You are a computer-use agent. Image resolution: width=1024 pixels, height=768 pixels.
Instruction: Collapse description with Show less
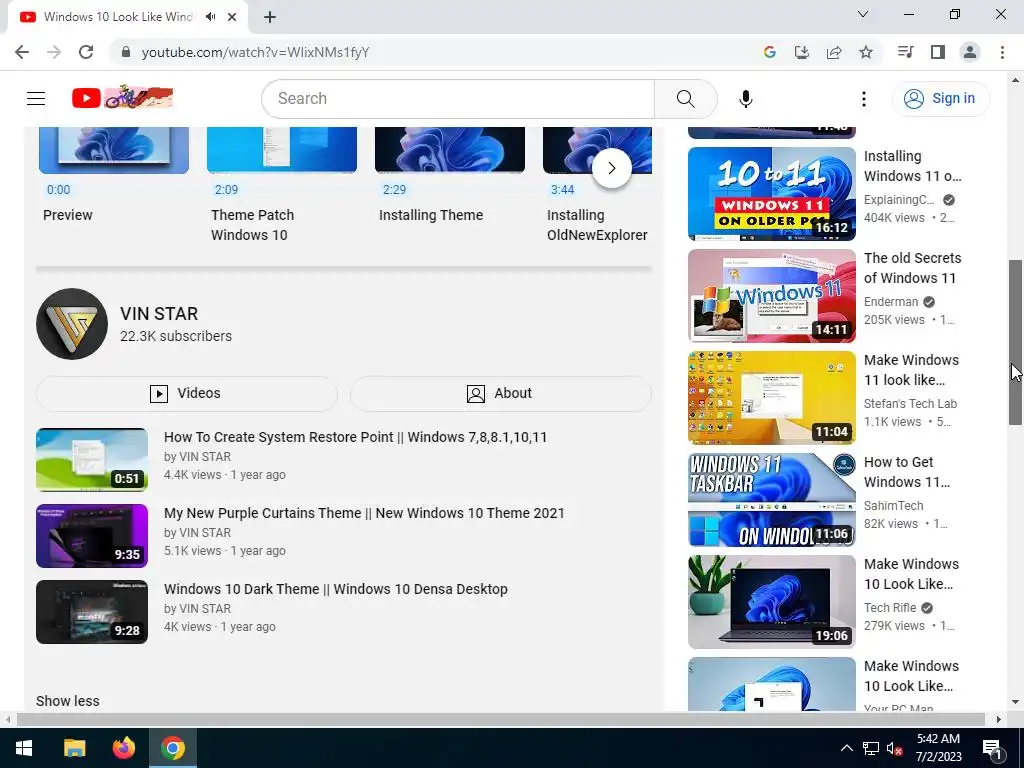coord(68,701)
